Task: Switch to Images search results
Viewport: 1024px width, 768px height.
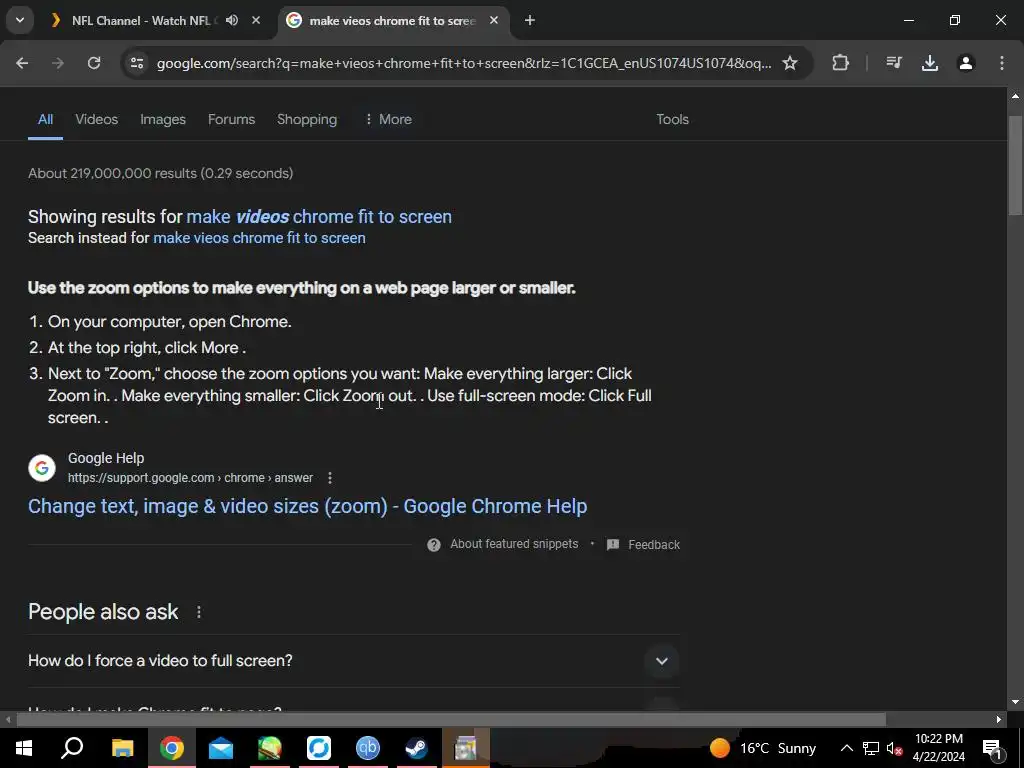Action: click(x=163, y=120)
